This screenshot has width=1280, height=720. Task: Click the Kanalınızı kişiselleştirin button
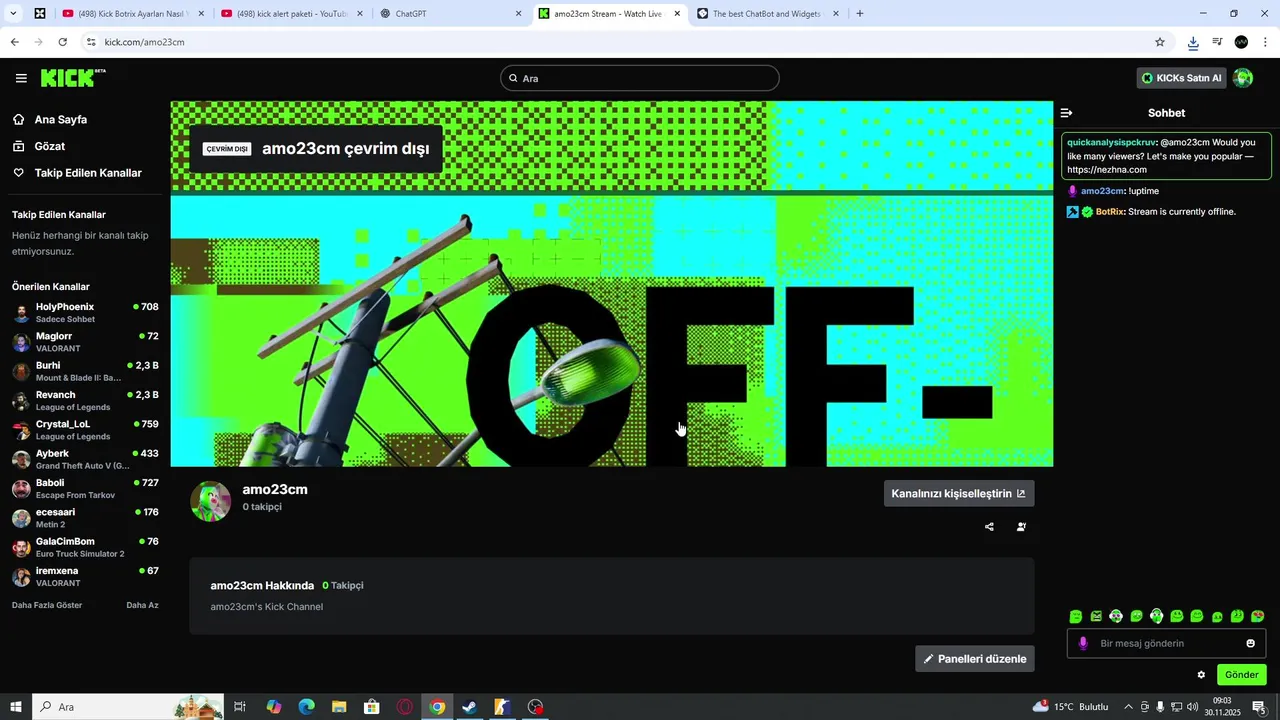coord(959,493)
